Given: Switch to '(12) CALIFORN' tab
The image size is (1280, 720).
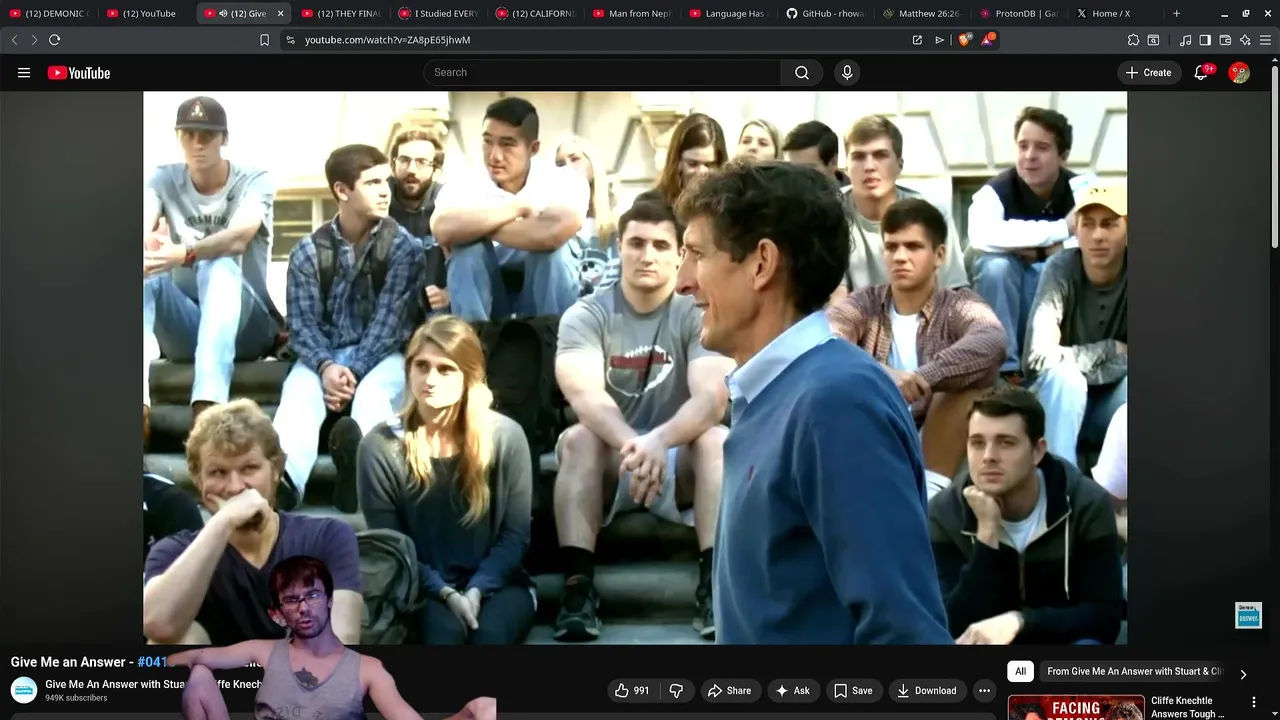Looking at the screenshot, I should pos(535,14).
